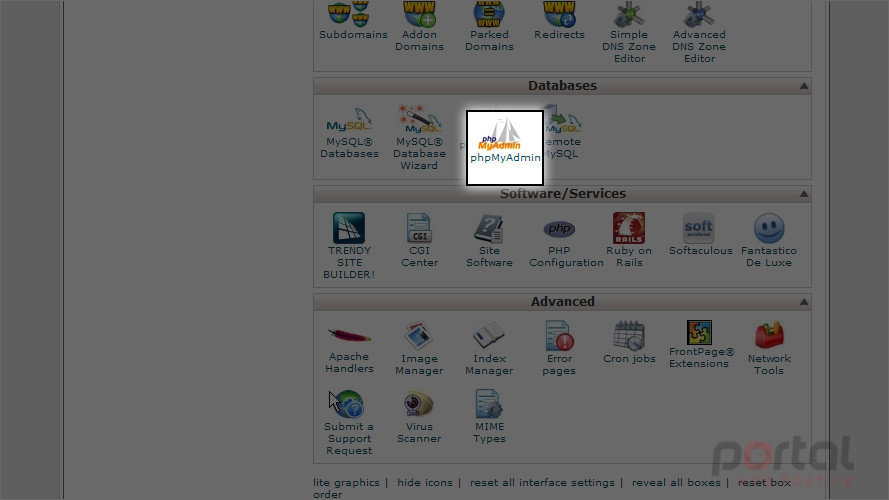The height and width of the screenshot is (500, 889).
Task: Open phpMyAdmin
Action: point(505,148)
